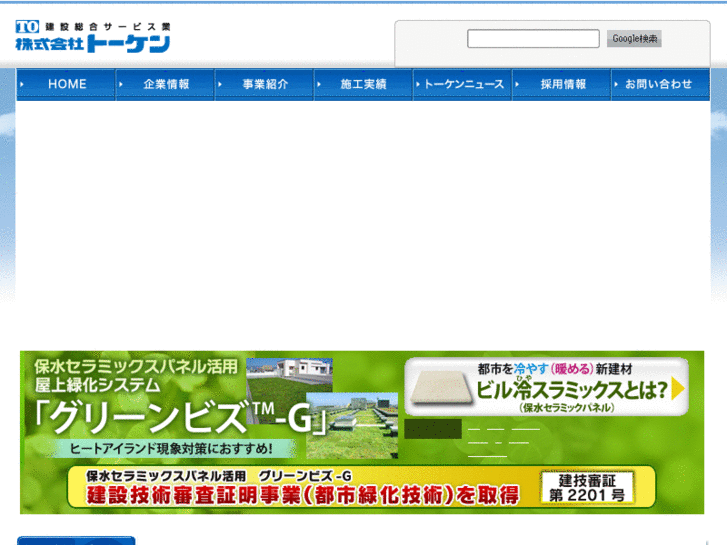
Task: Go to the 事業紹介 menu item
Action: (x=265, y=84)
